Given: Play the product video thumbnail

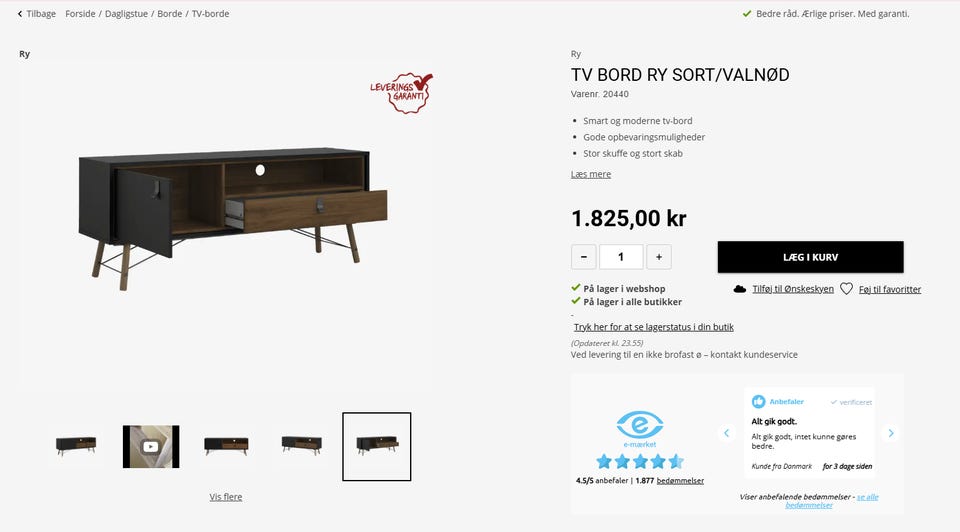Looking at the screenshot, I should tap(151, 447).
